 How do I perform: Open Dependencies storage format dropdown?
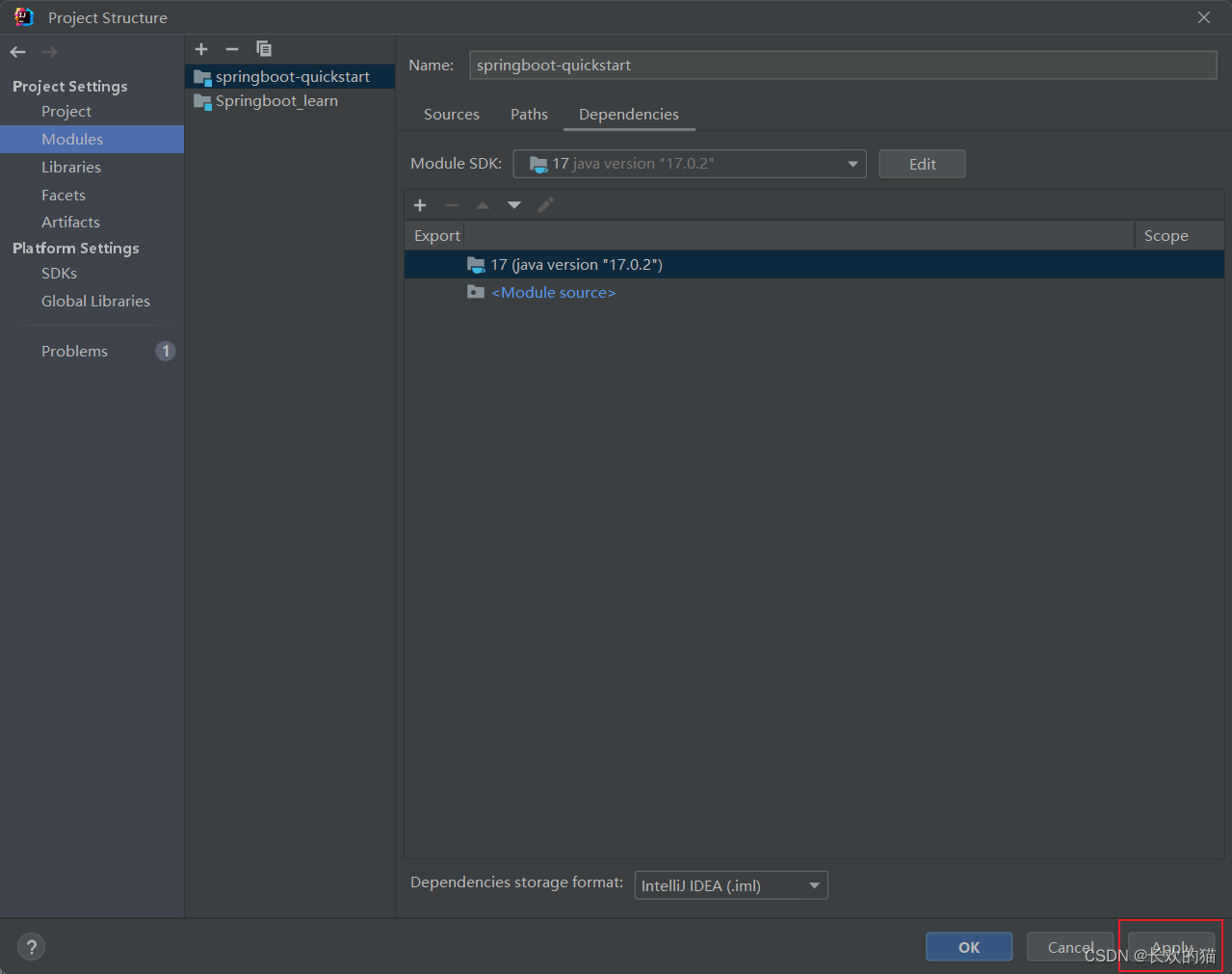[731, 885]
